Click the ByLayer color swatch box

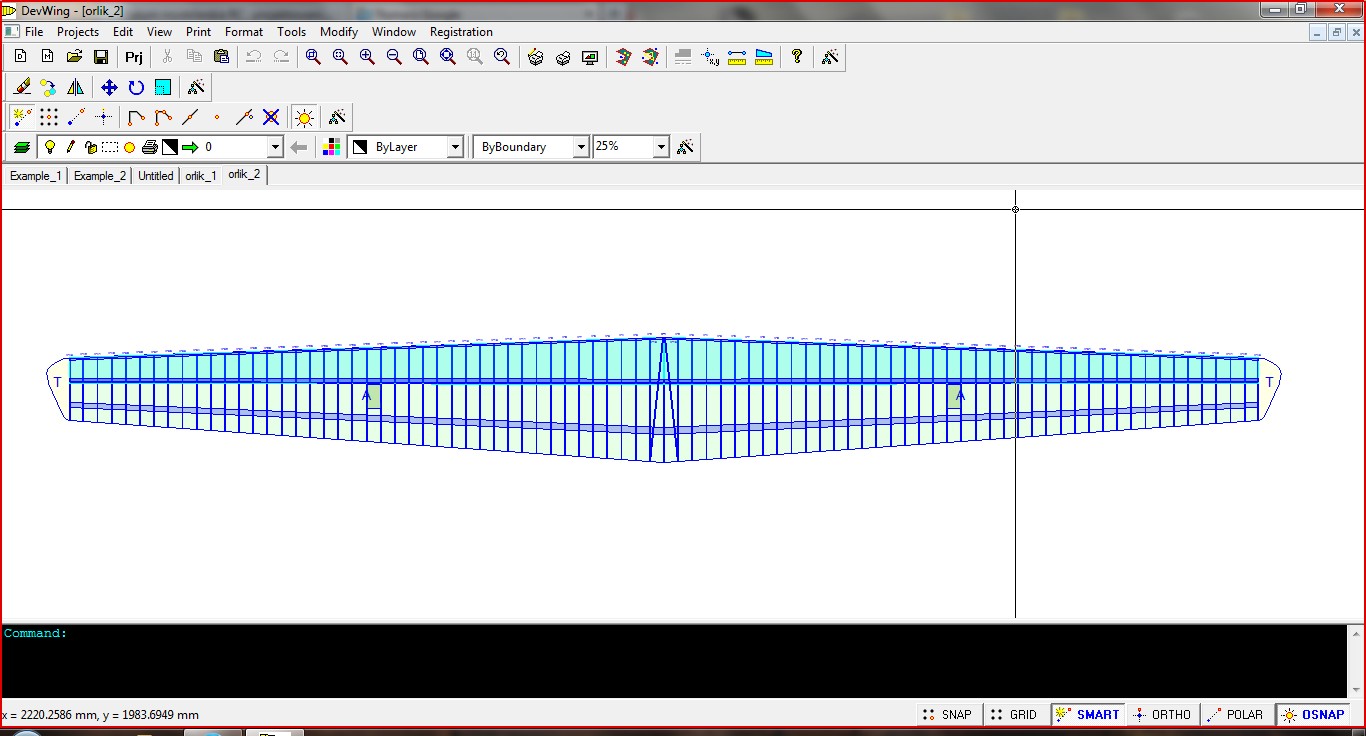361,147
